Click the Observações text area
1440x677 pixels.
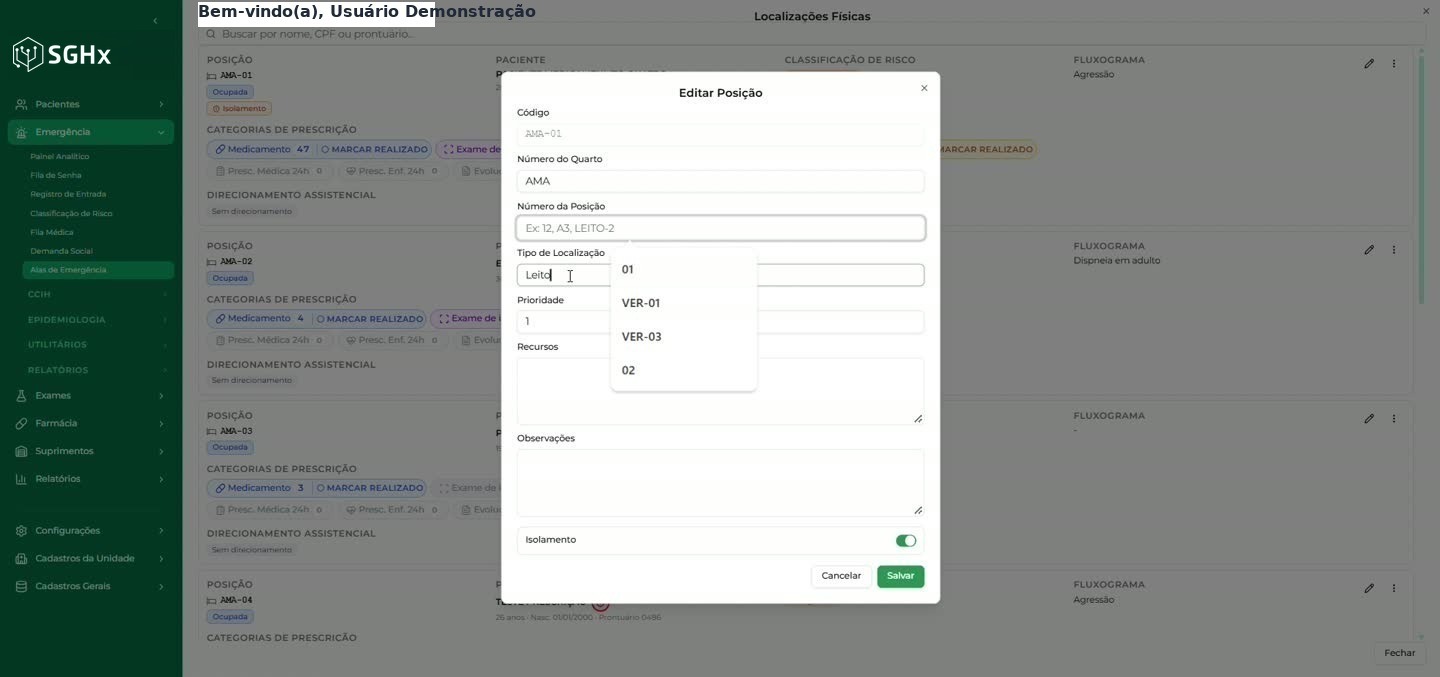tap(720, 483)
